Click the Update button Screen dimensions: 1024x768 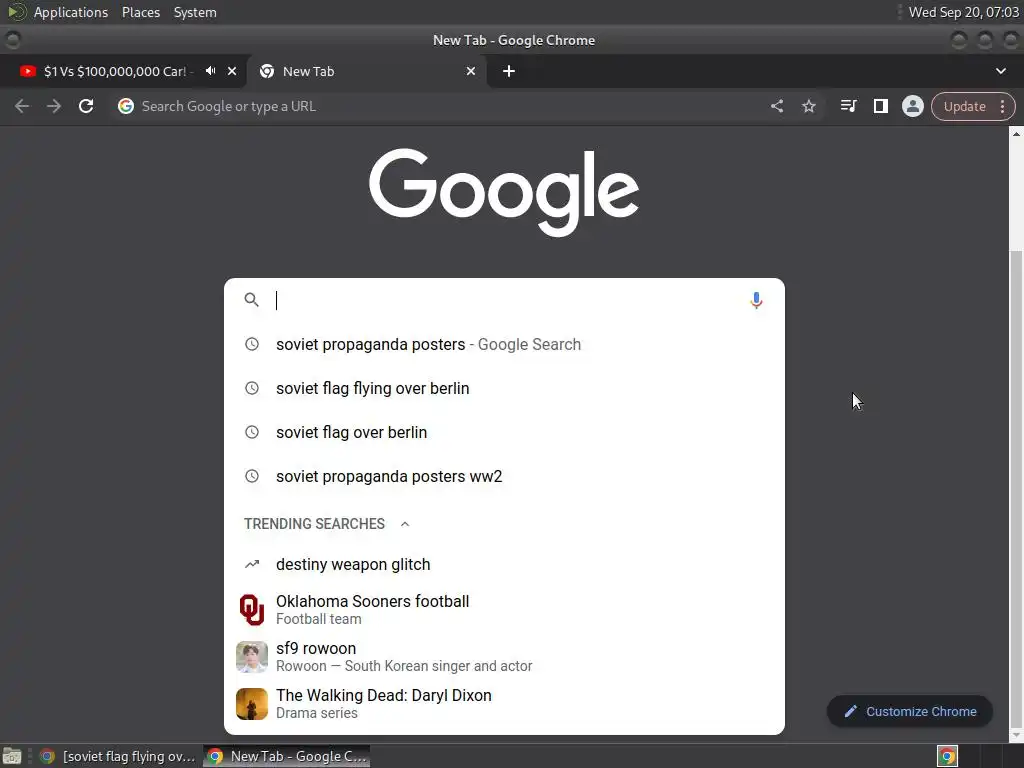click(964, 106)
